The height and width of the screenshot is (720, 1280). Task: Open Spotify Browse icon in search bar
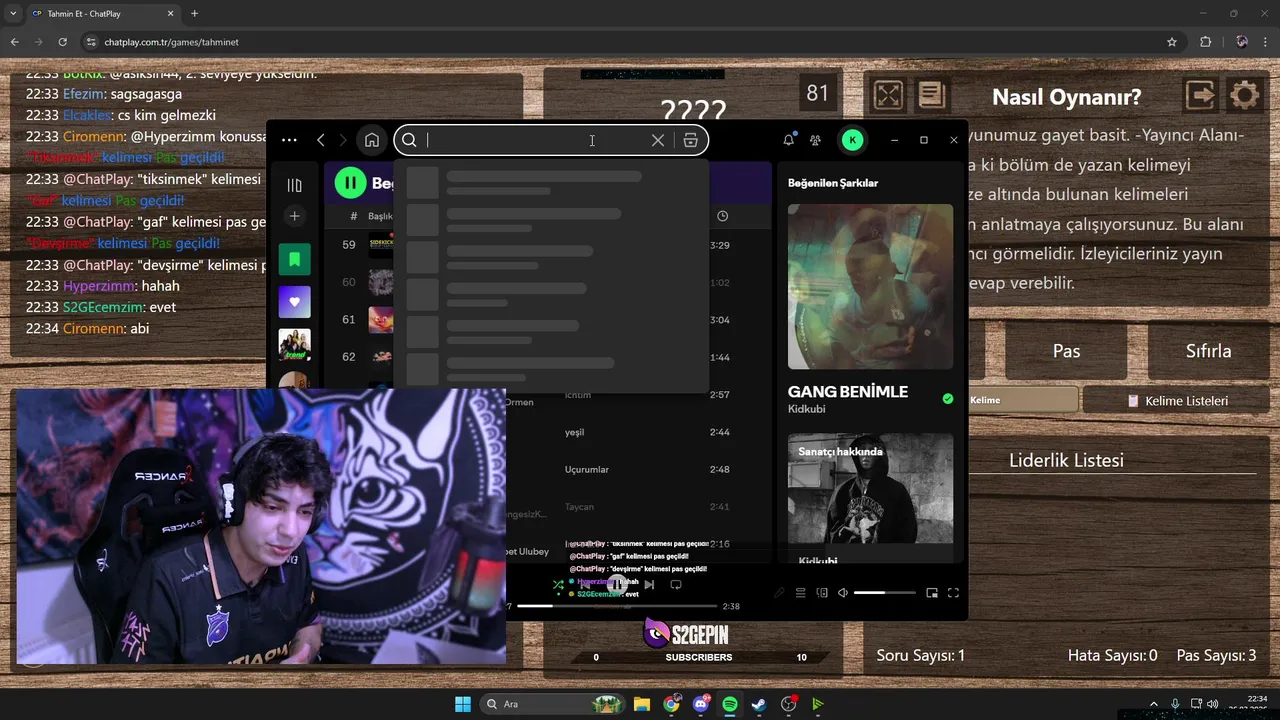point(690,140)
